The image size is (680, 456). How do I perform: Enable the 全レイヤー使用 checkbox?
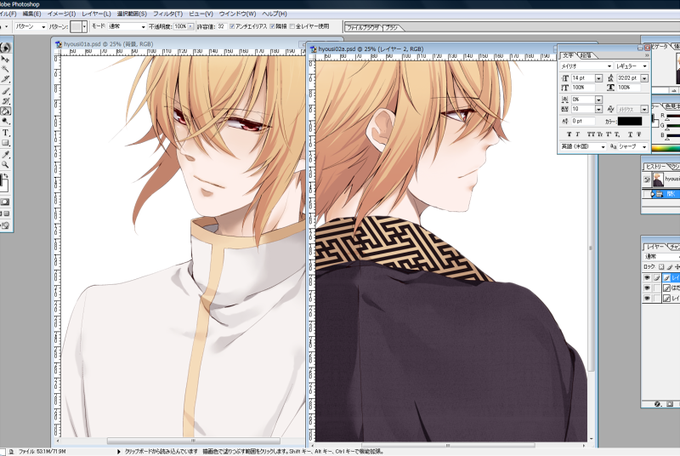click(x=292, y=26)
